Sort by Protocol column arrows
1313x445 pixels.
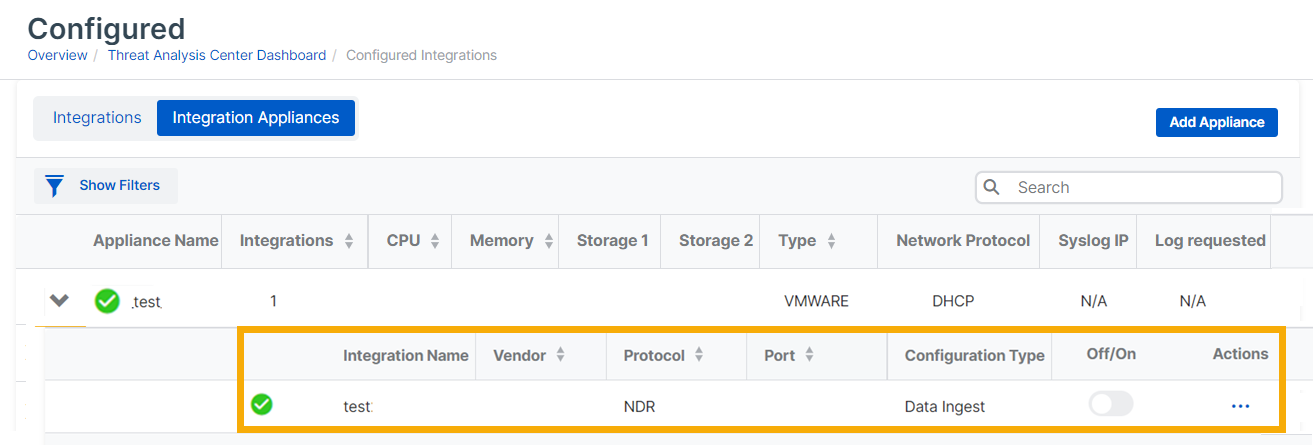699,355
